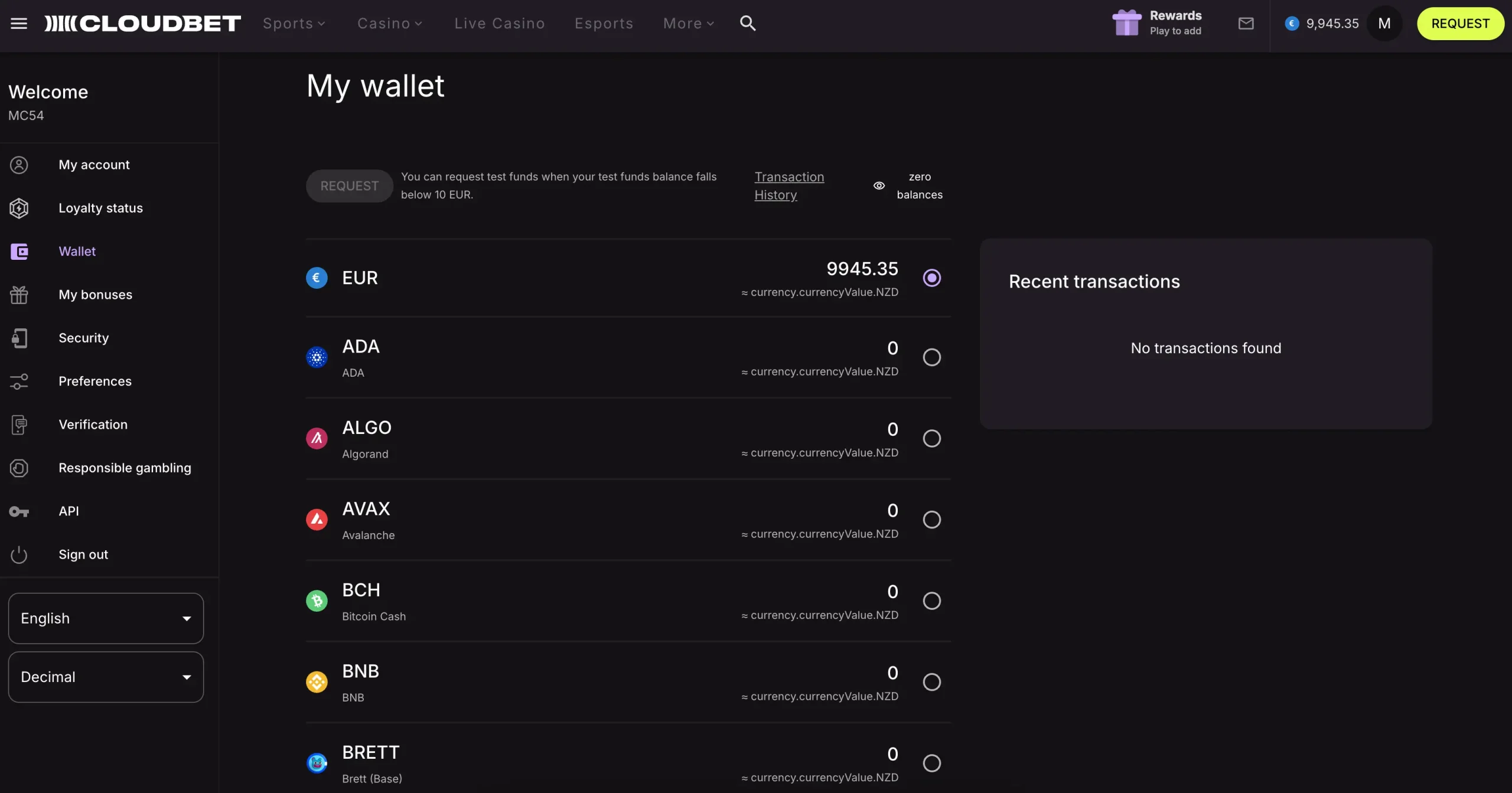Open the mail inbox icon
1512x793 pixels.
(1246, 23)
